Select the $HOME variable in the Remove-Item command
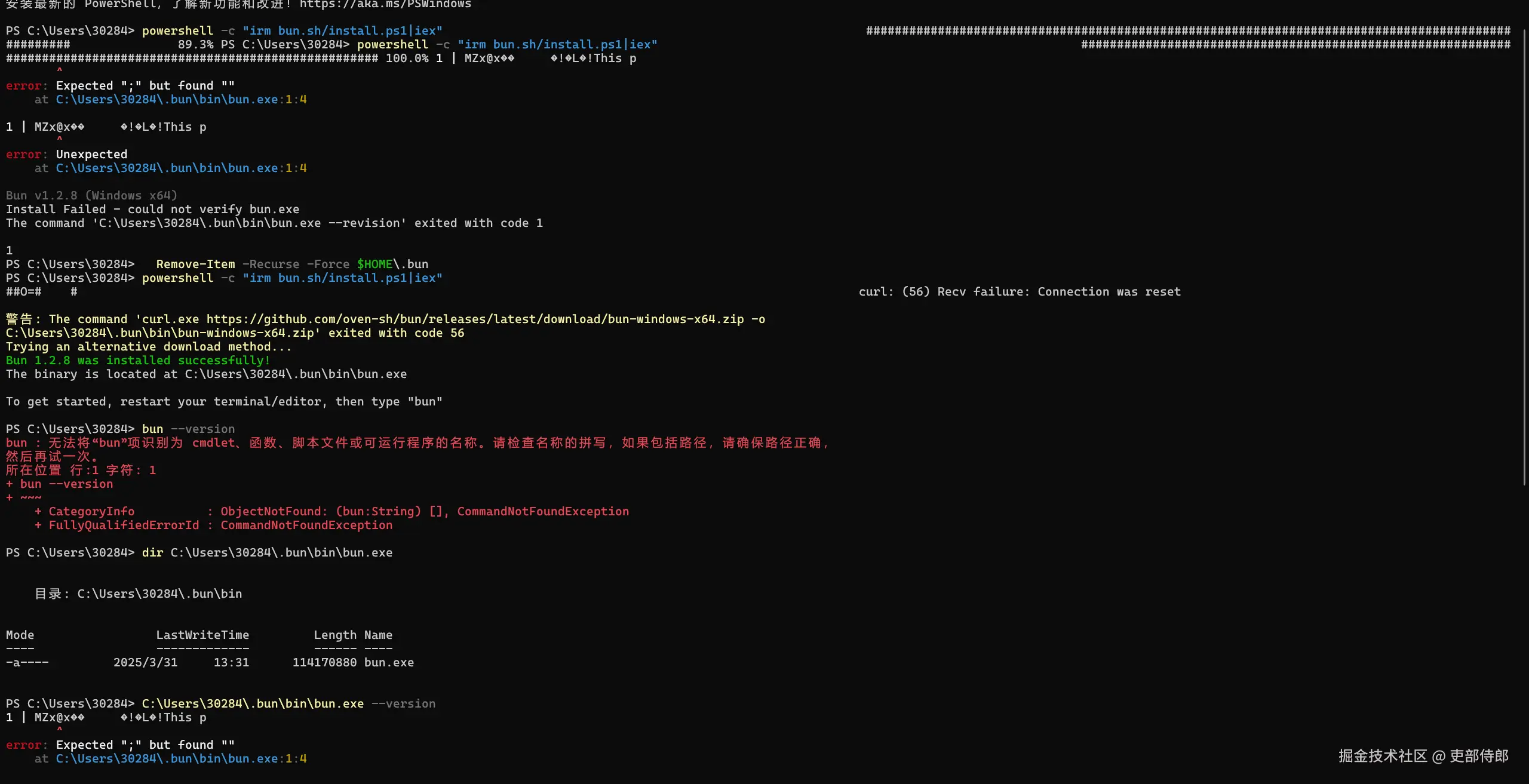This screenshot has width=1529, height=784. pos(374,265)
